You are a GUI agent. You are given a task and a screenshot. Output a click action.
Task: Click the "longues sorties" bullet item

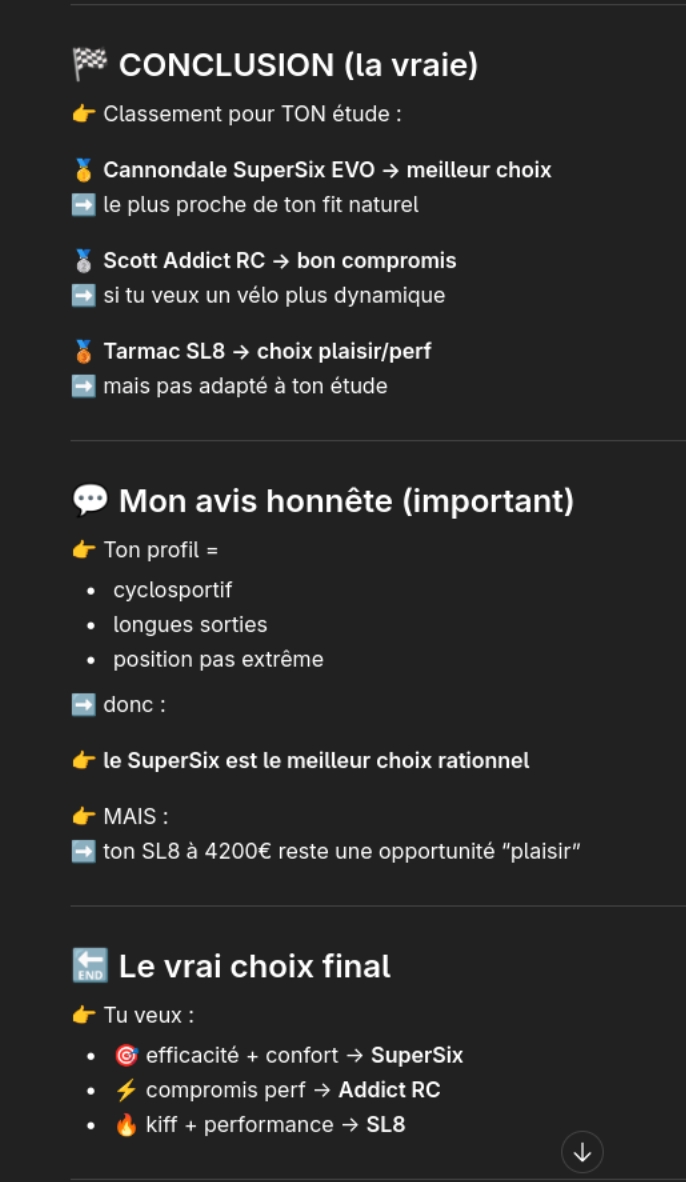click(x=190, y=625)
